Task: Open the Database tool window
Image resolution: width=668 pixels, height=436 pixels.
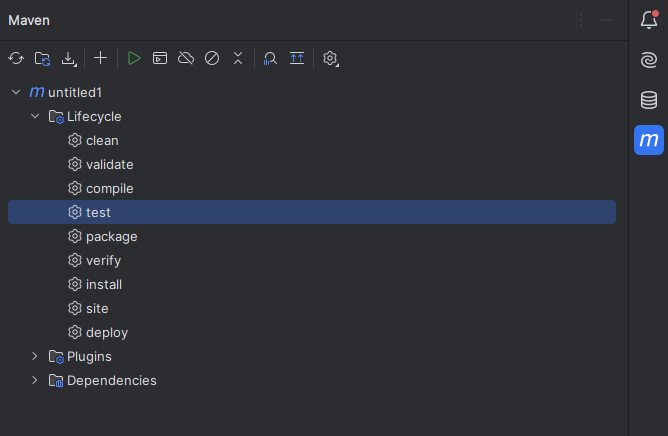Action: [x=649, y=100]
